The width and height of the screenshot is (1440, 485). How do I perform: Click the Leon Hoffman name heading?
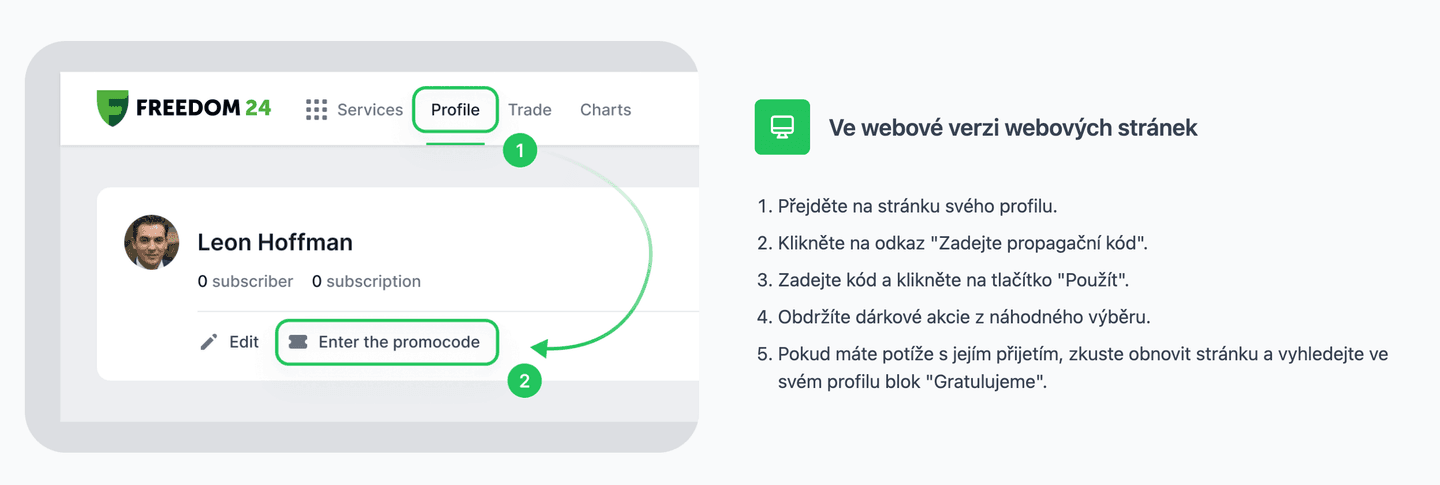275,242
